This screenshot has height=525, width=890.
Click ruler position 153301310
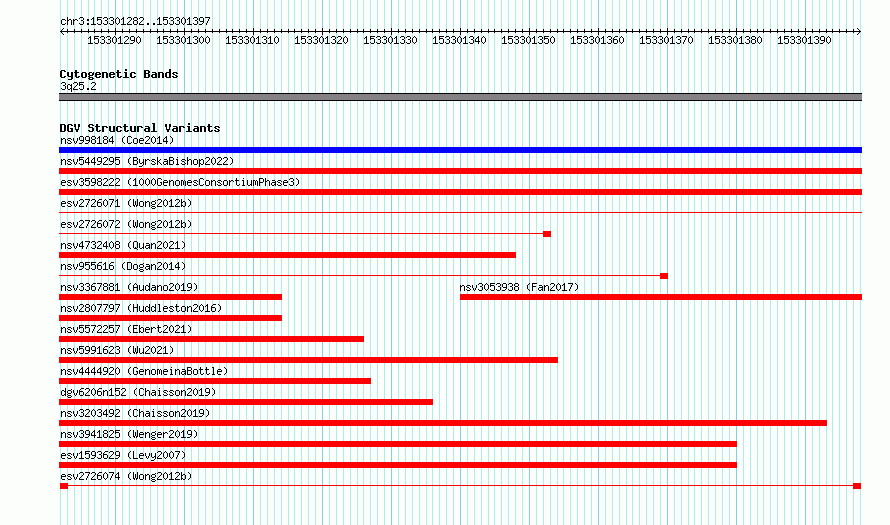click(x=253, y=40)
